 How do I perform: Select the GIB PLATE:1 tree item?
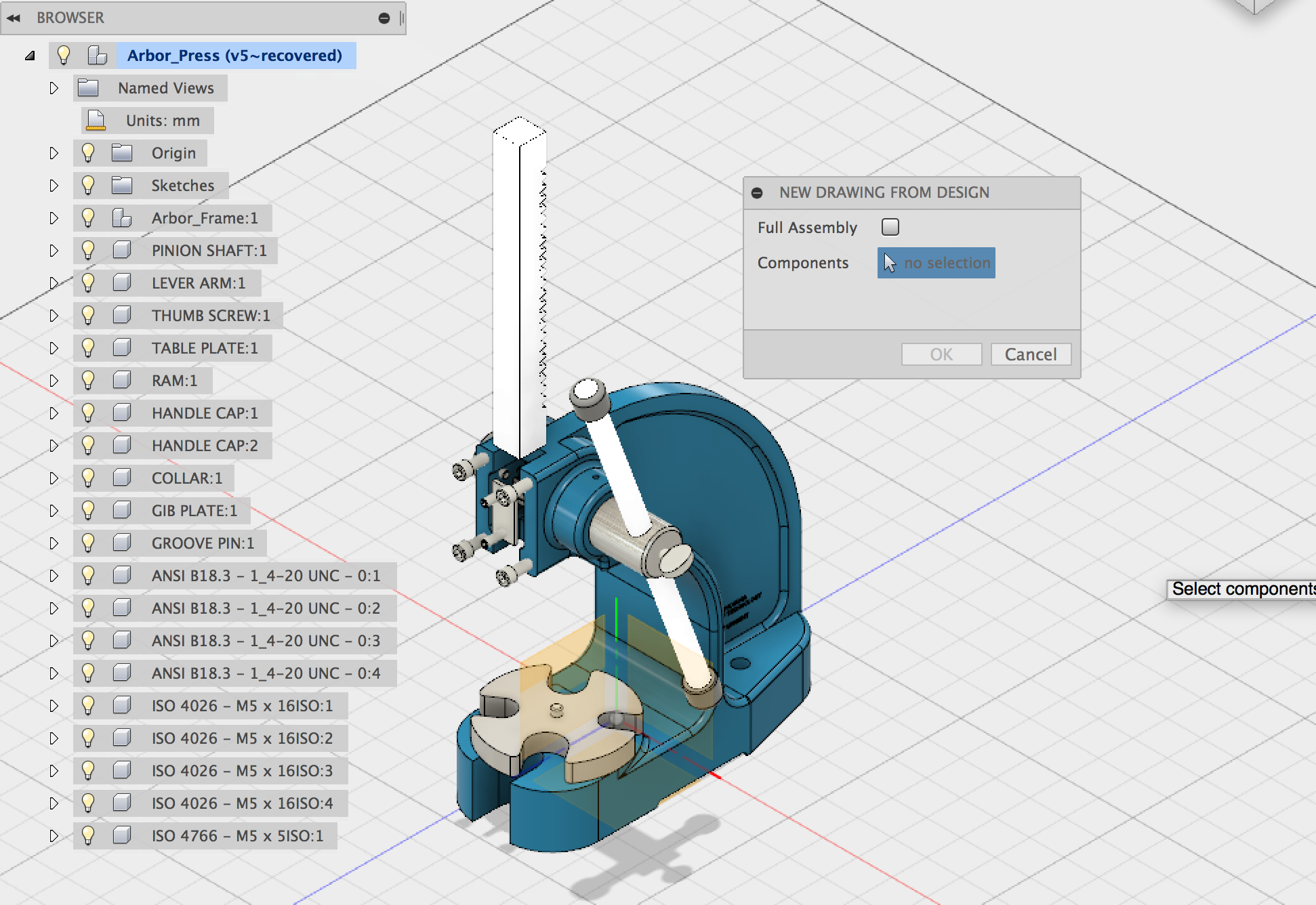click(x=194, y=511)
